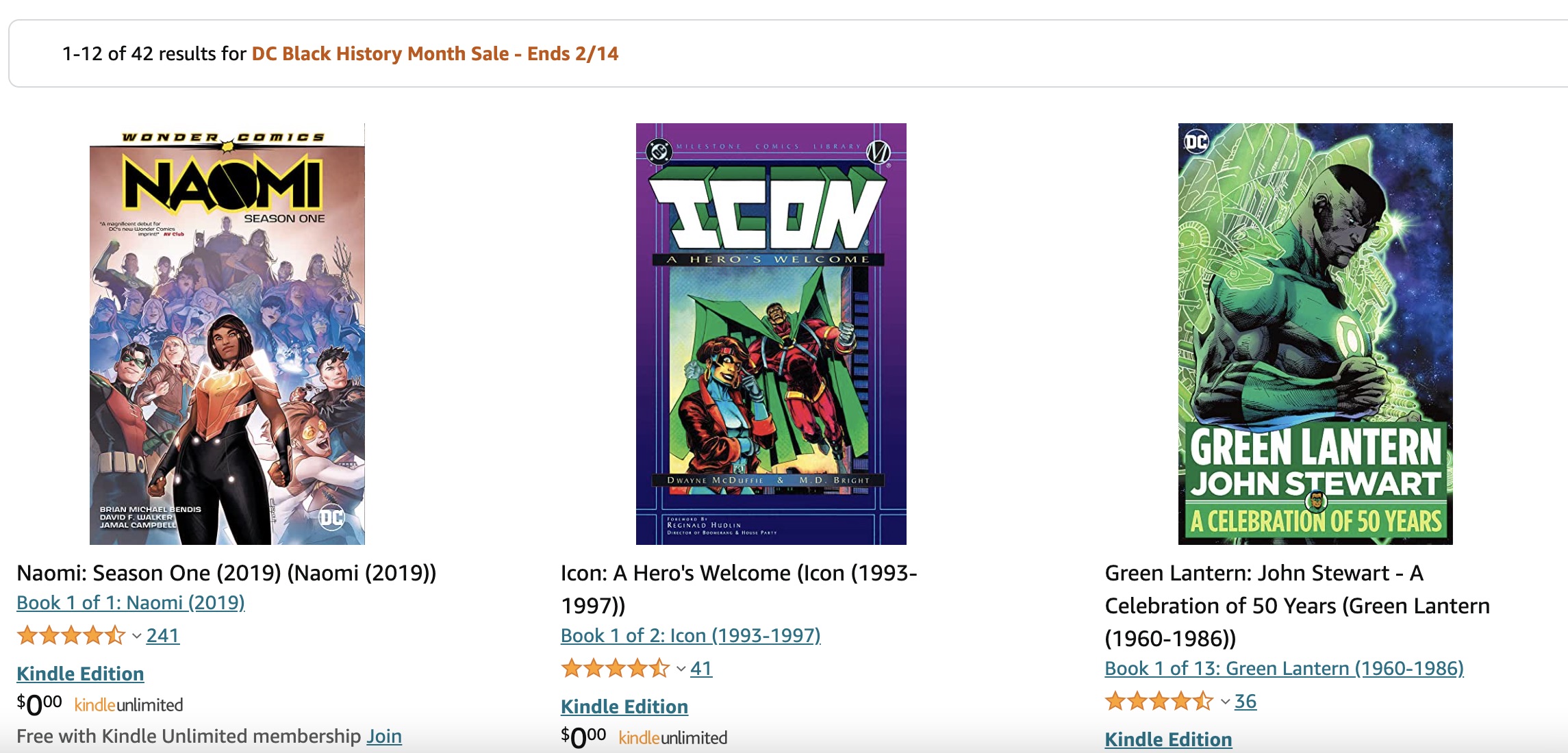Viewport: 1568px width, 753px height.
Task: Open Book 1 of 1: Naomi (2019) series
Action: pos(131,603)
